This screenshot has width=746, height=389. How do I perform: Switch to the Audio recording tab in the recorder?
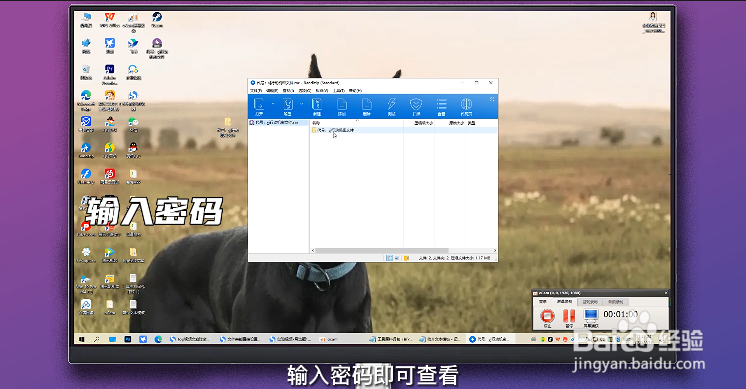616,301
